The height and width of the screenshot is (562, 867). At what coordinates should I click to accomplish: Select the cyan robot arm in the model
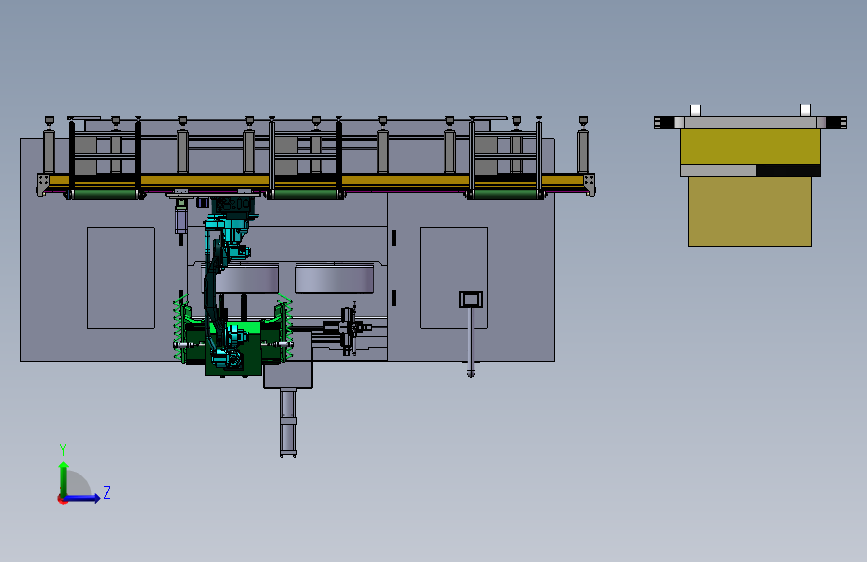point(226,282)
